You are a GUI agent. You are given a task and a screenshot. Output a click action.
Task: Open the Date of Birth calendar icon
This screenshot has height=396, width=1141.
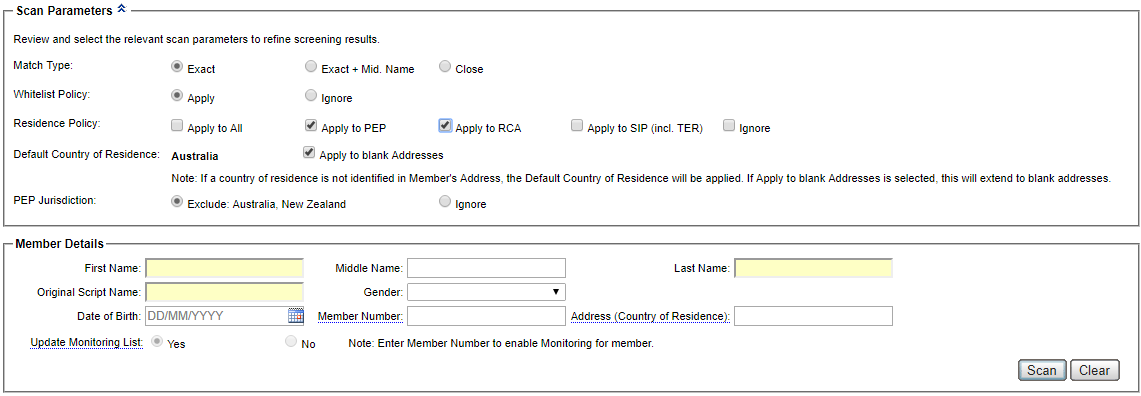pos(295,315)
